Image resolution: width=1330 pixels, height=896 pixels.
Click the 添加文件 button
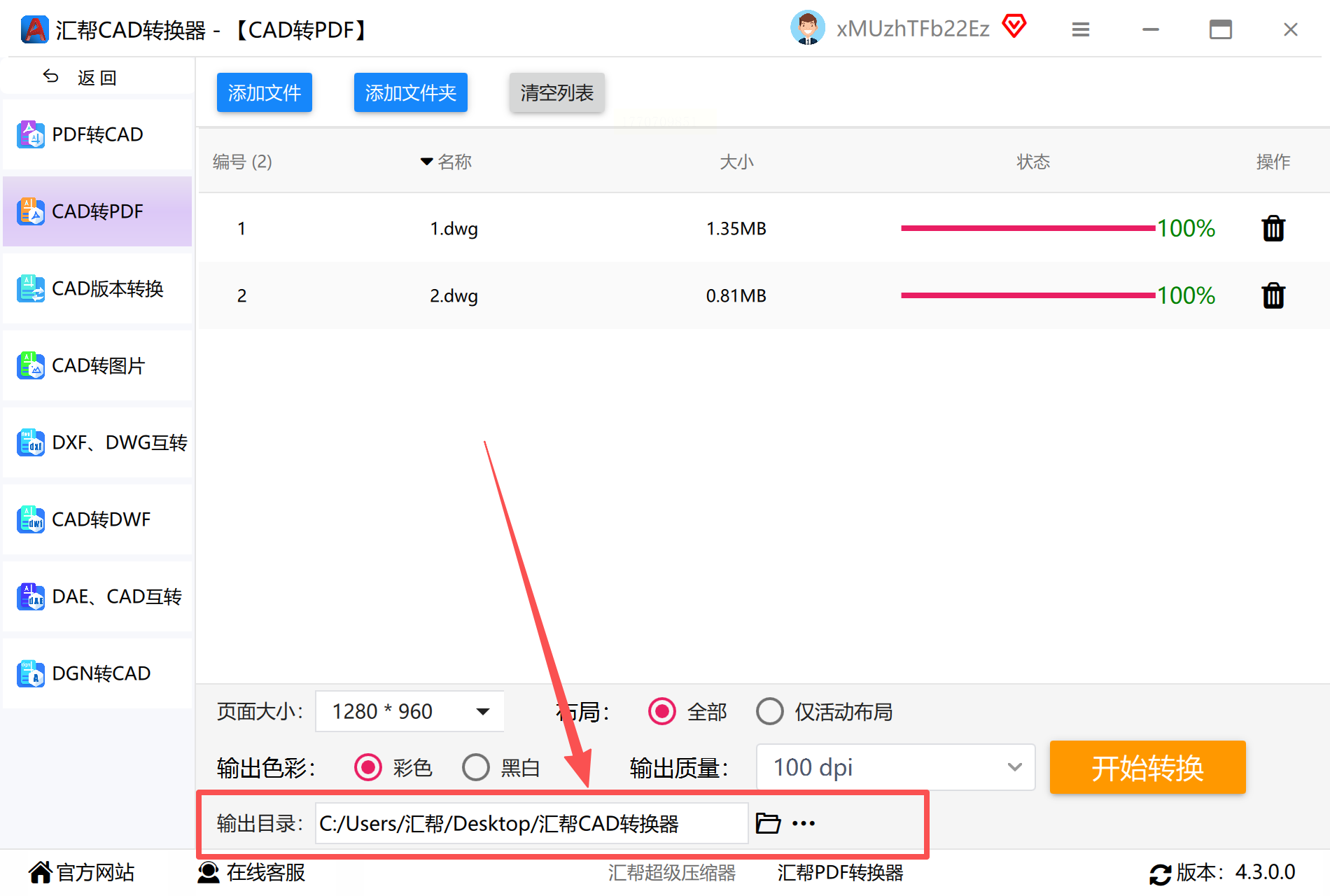coord(265,92)
